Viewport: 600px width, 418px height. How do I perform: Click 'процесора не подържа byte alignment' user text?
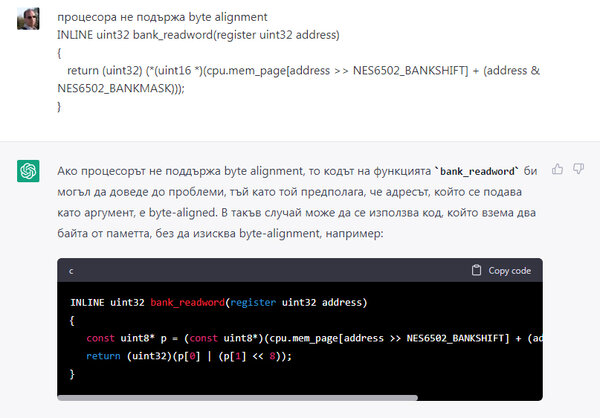162,17
